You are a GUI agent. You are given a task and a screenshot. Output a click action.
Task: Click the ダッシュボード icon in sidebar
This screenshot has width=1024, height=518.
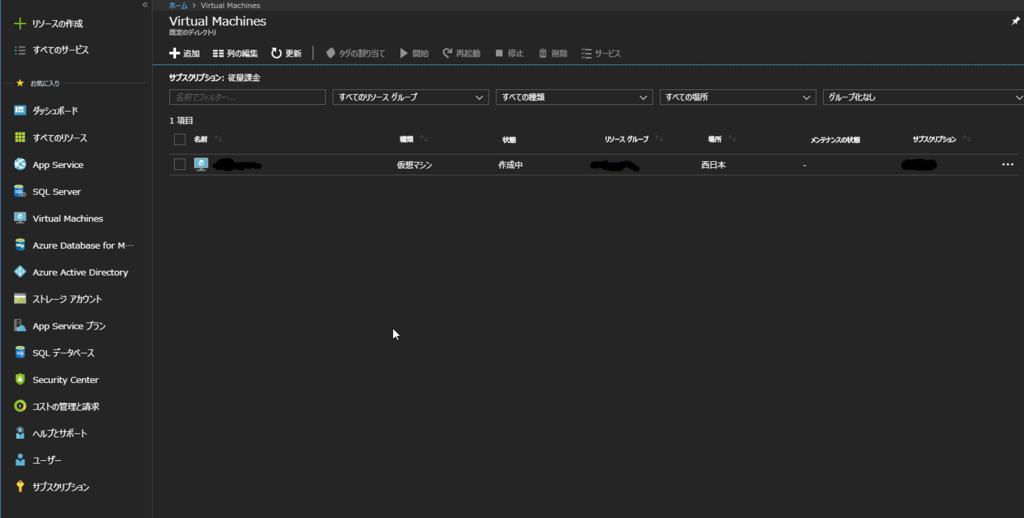tap(20, 110)
